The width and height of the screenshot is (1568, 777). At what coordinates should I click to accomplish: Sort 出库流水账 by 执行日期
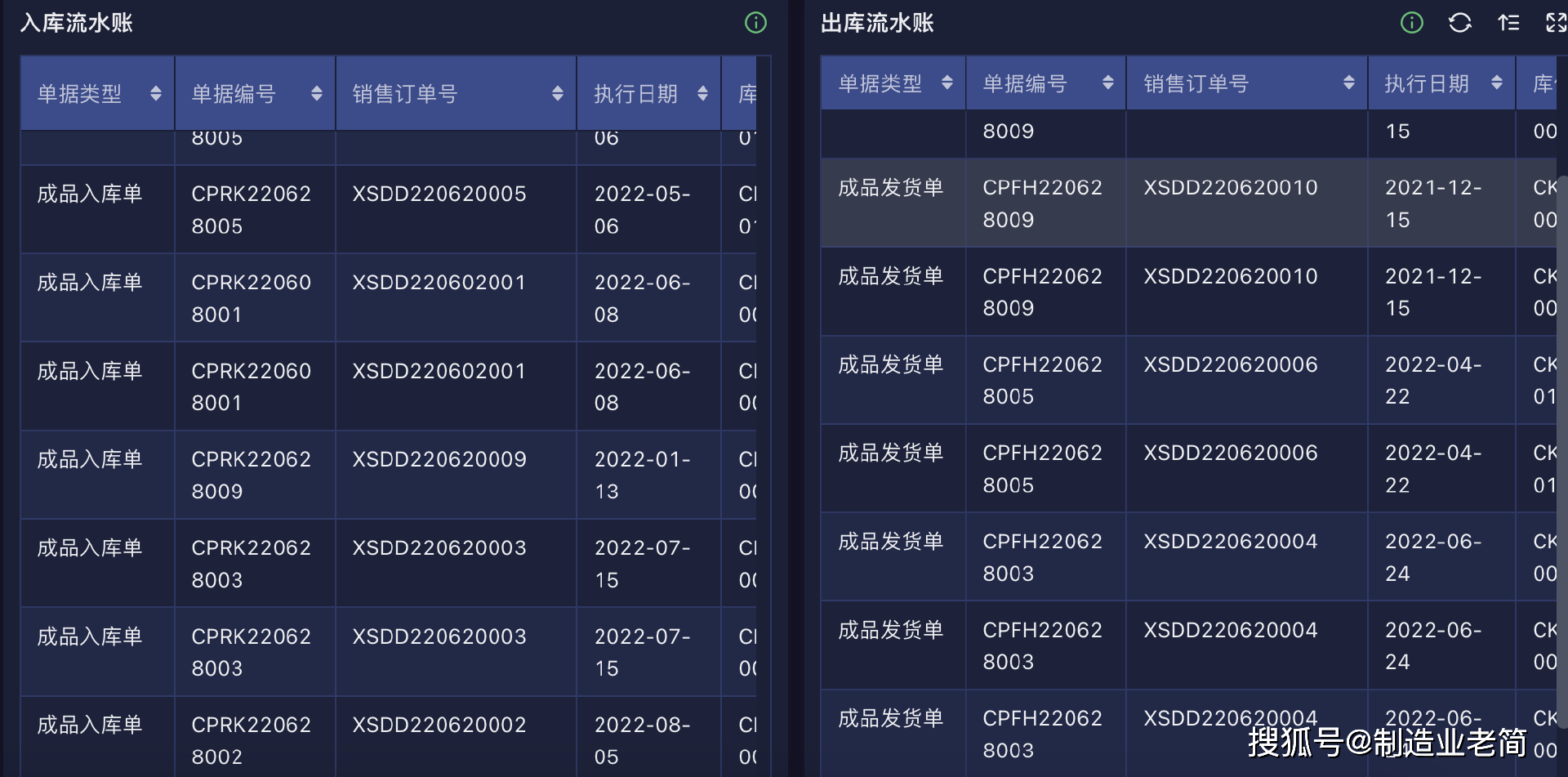pos(1497,83)
